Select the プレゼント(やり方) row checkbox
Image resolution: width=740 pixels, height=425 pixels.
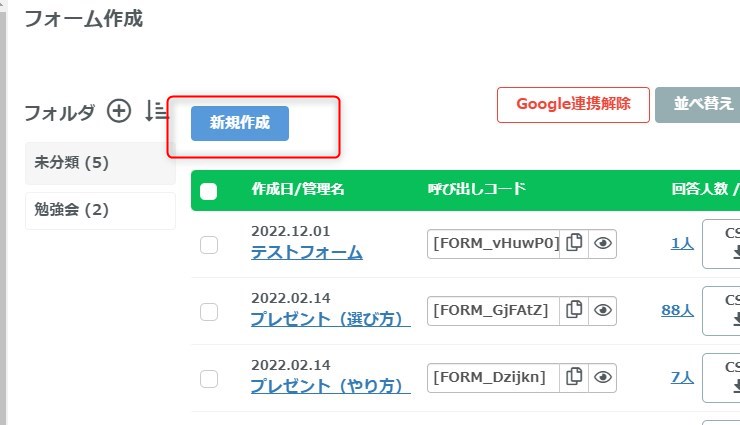tap(209, 379)
